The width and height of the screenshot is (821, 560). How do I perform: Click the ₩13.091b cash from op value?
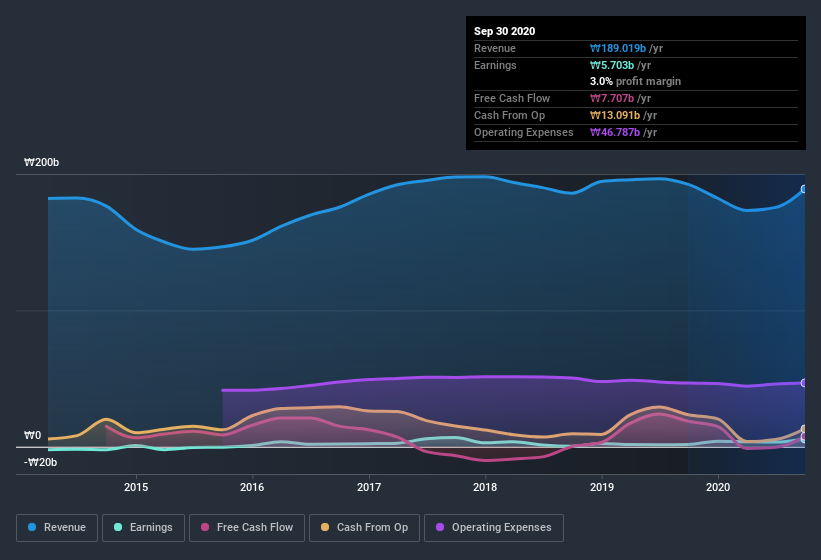click(615, 115)
